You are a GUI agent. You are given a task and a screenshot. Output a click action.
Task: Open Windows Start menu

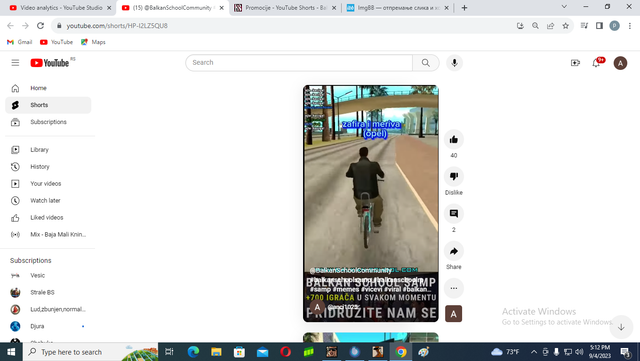point(11,352)
